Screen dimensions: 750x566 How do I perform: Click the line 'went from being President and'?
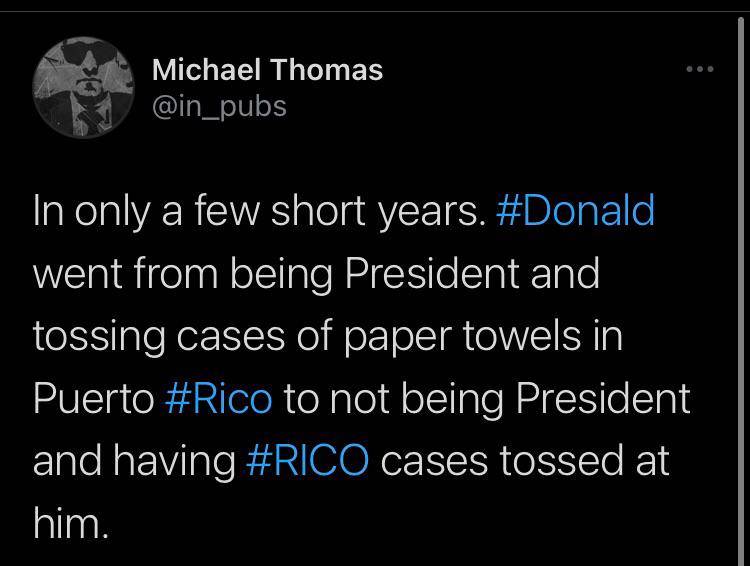(x=315, y=273)
